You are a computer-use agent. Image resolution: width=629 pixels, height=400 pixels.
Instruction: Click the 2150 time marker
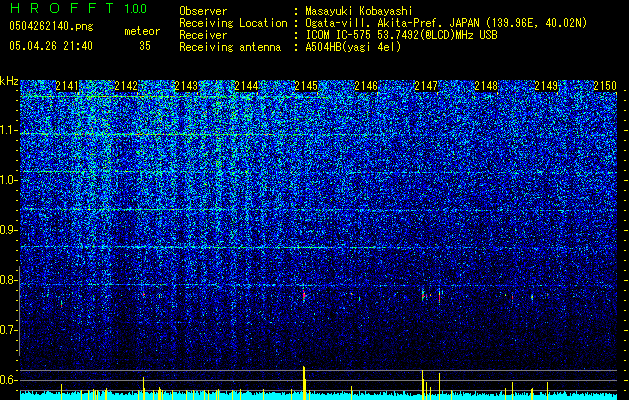click(605, 86)
